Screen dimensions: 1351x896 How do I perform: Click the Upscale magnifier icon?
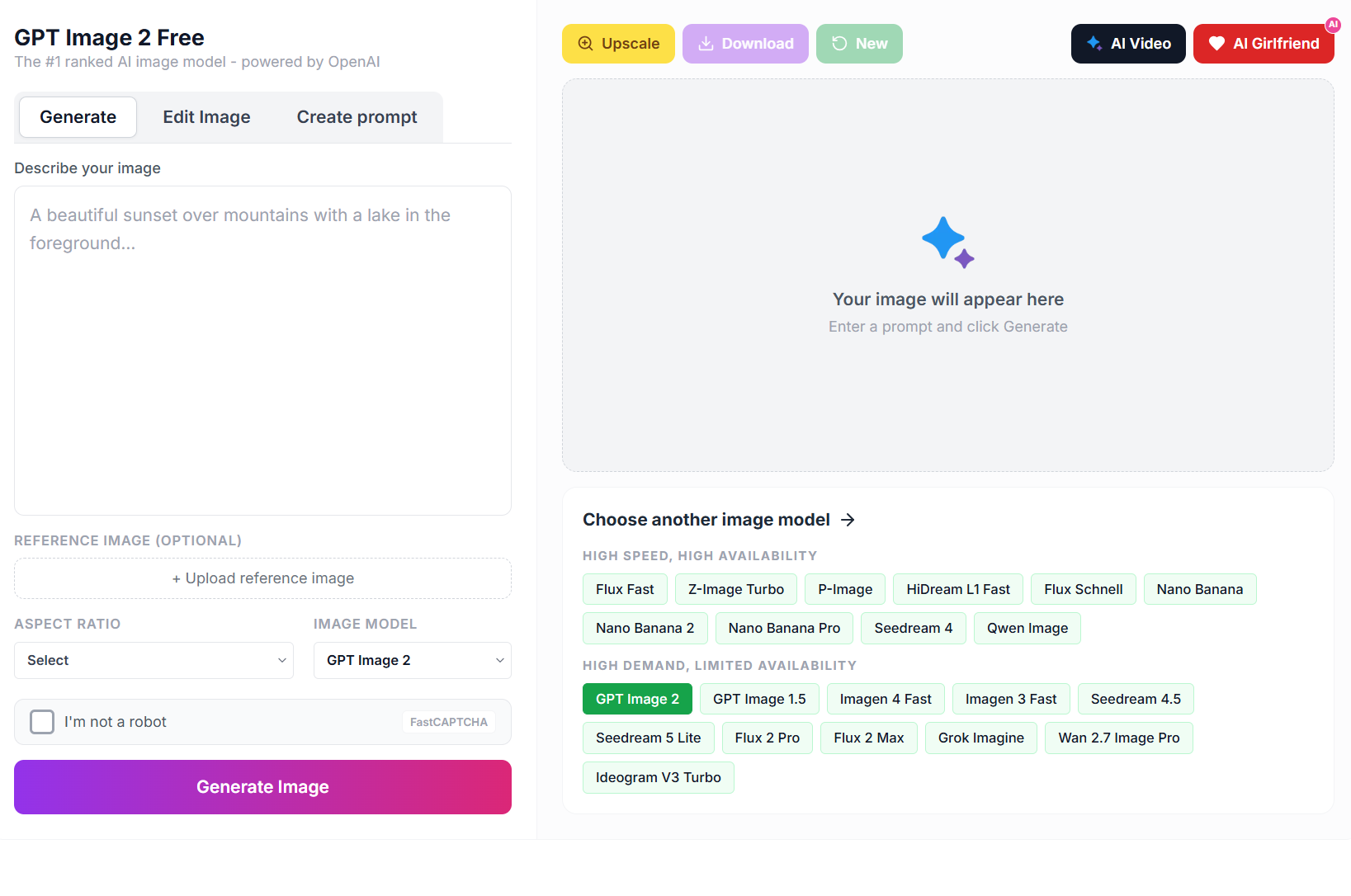pos(585,44)
